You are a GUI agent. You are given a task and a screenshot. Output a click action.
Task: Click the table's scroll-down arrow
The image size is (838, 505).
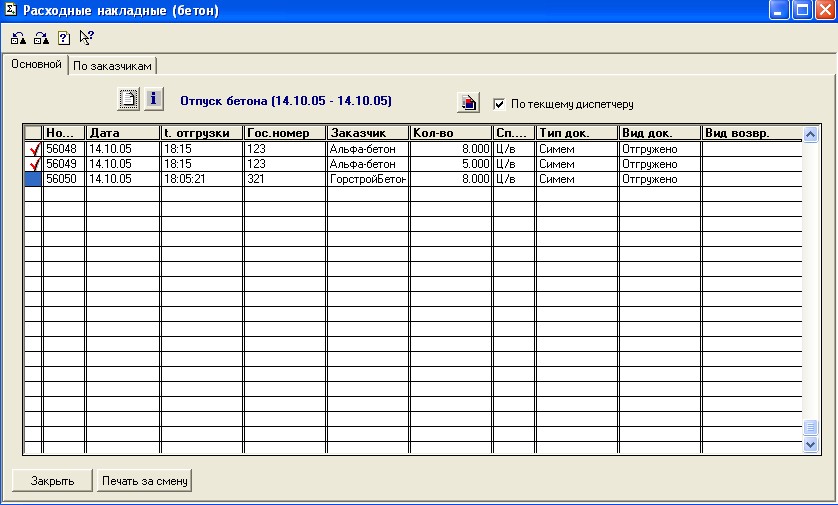coord(811,444)
